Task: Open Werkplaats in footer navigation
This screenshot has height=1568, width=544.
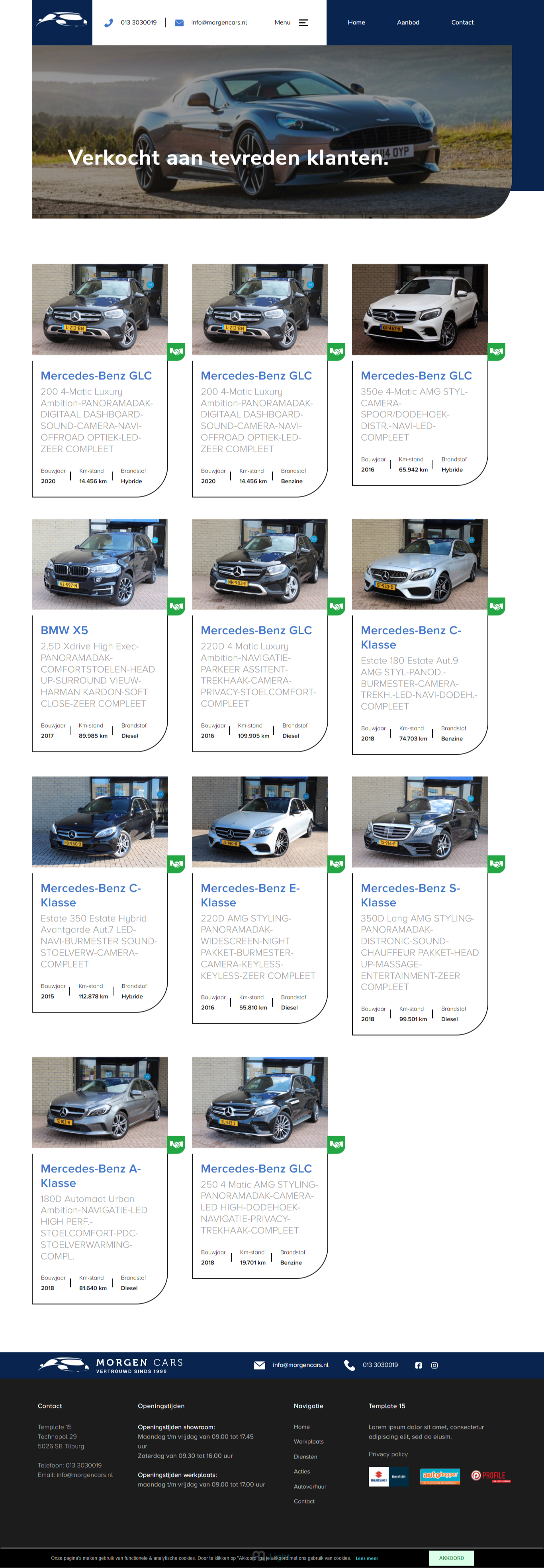Action: click(x=309, y=1441)
